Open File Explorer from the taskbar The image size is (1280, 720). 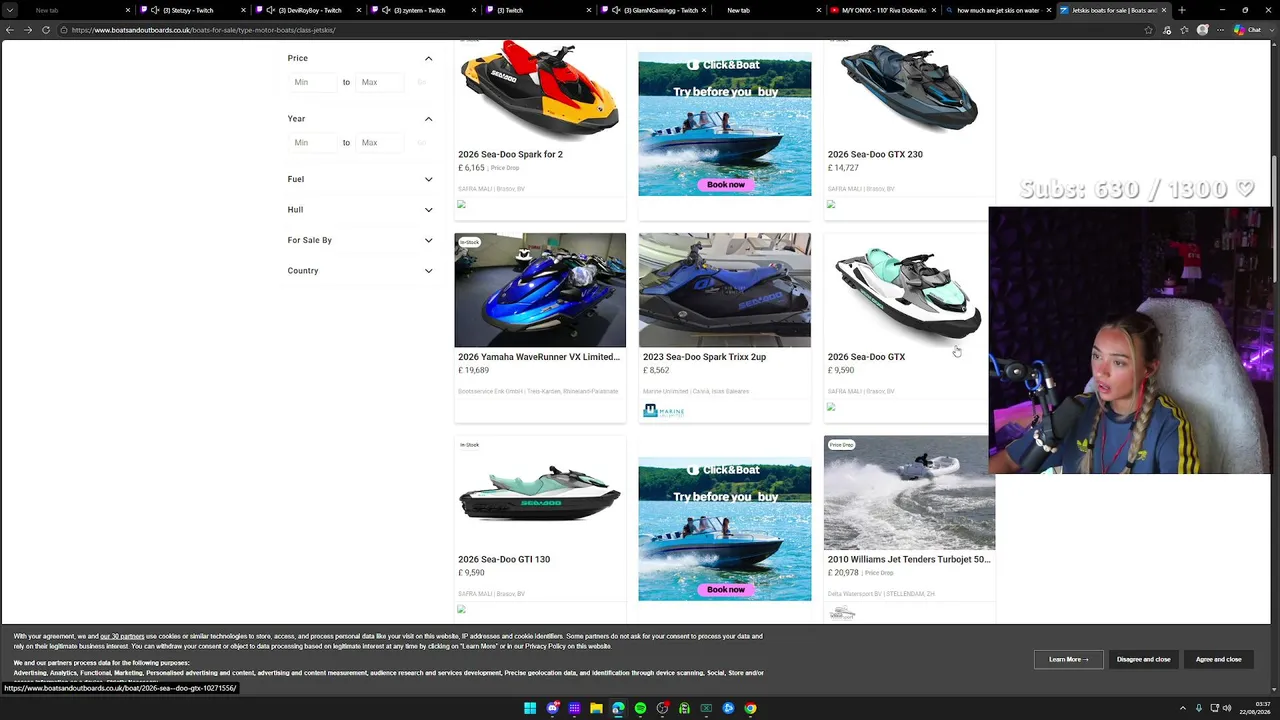coord(596,708)
